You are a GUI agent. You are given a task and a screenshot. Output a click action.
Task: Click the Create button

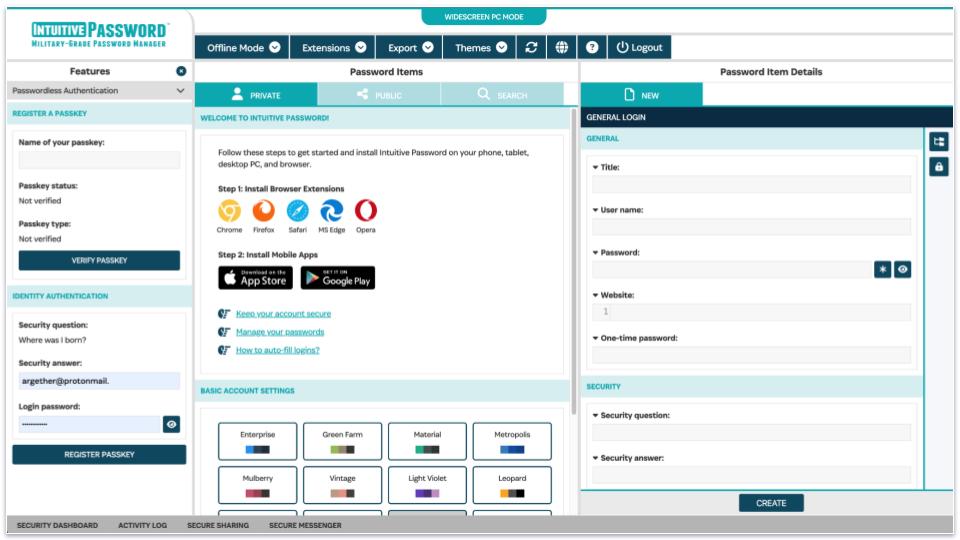point(771,503)
